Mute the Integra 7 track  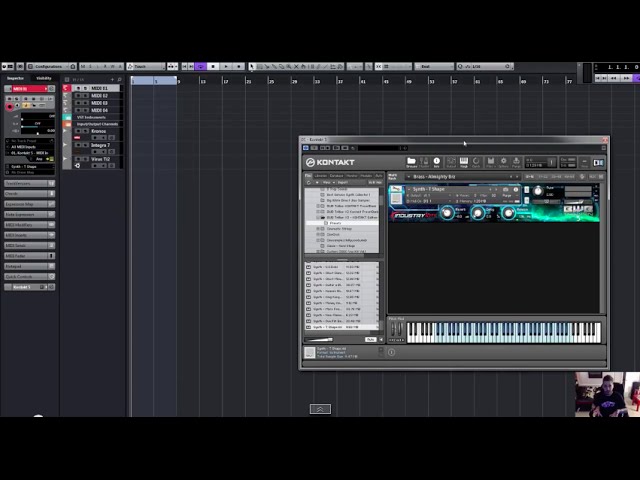(x=78, y=145)
